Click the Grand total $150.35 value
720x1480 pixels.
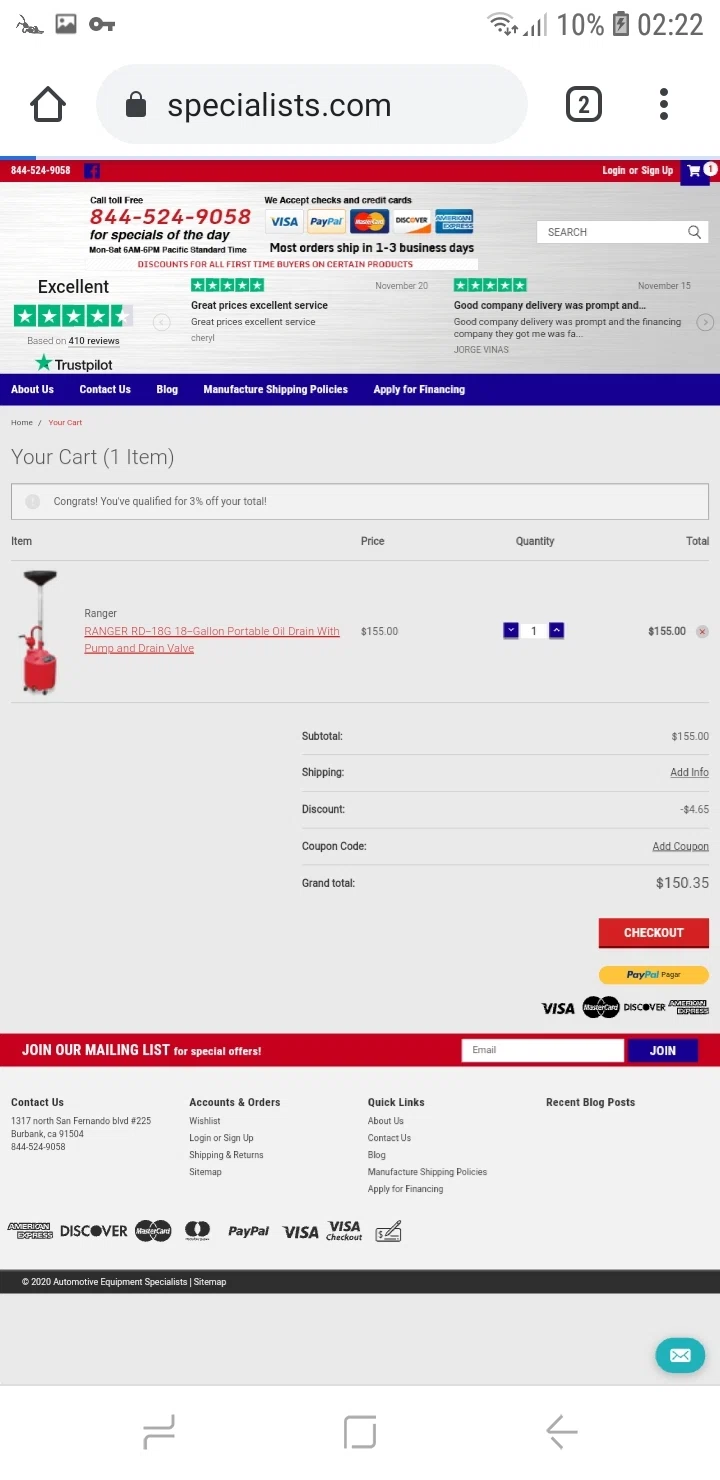pyautogui.click(x=682, y=883)
